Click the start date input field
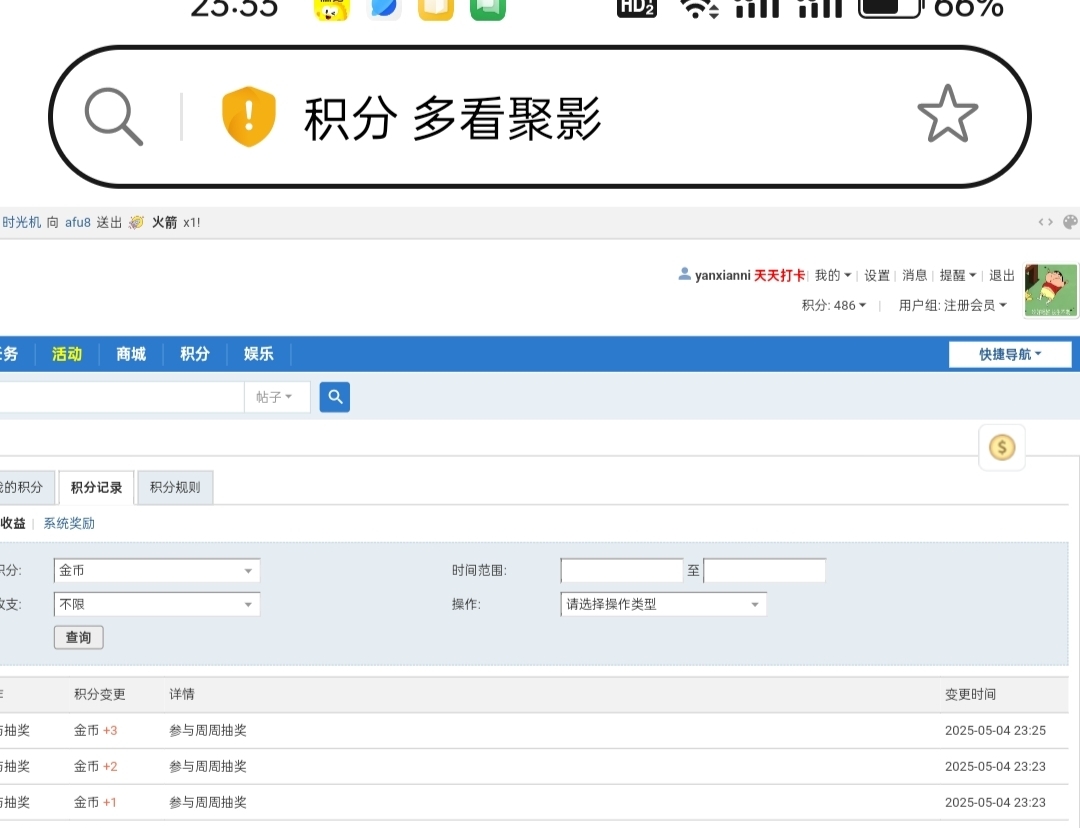1080x828 pixels. pos(621,571)
